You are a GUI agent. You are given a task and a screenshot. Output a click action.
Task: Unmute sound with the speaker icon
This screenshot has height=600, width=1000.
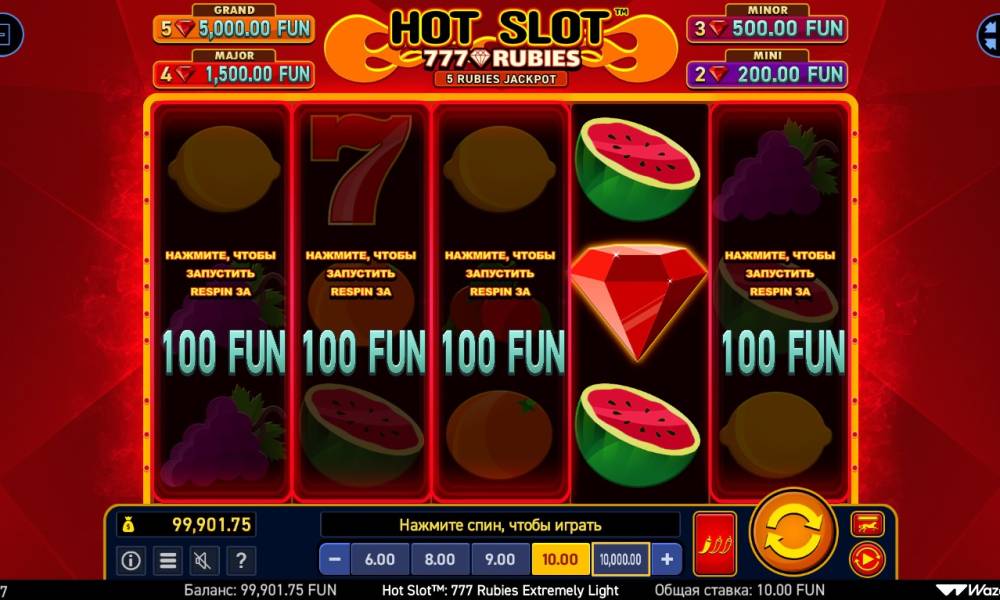click(x=204, y=560)
